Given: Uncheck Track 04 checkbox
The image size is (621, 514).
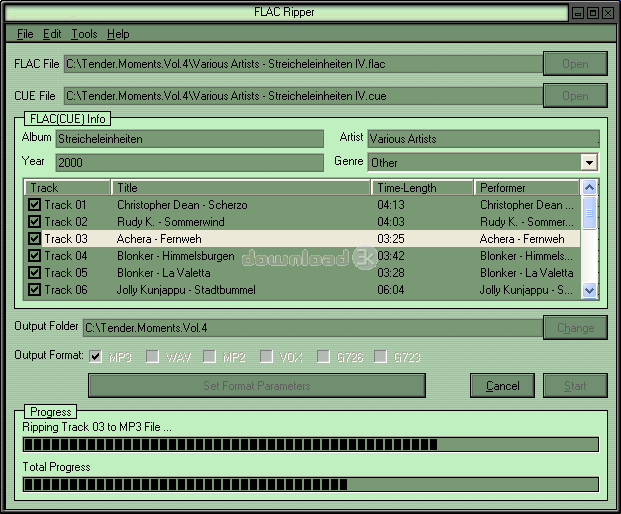Looking at the screenshot, I should pos(34,256).
